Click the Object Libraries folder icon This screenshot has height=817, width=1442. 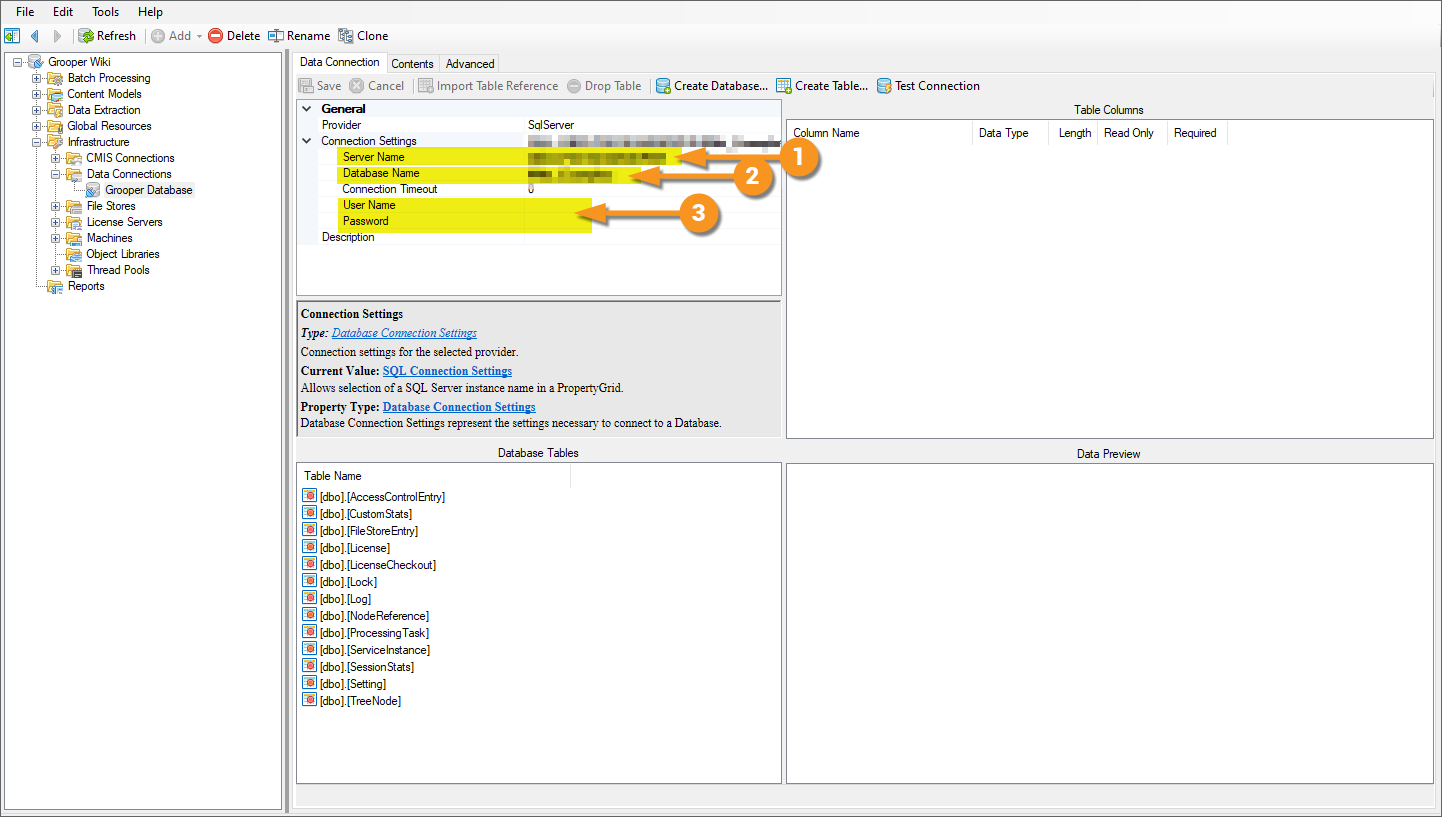coord(75,254)
